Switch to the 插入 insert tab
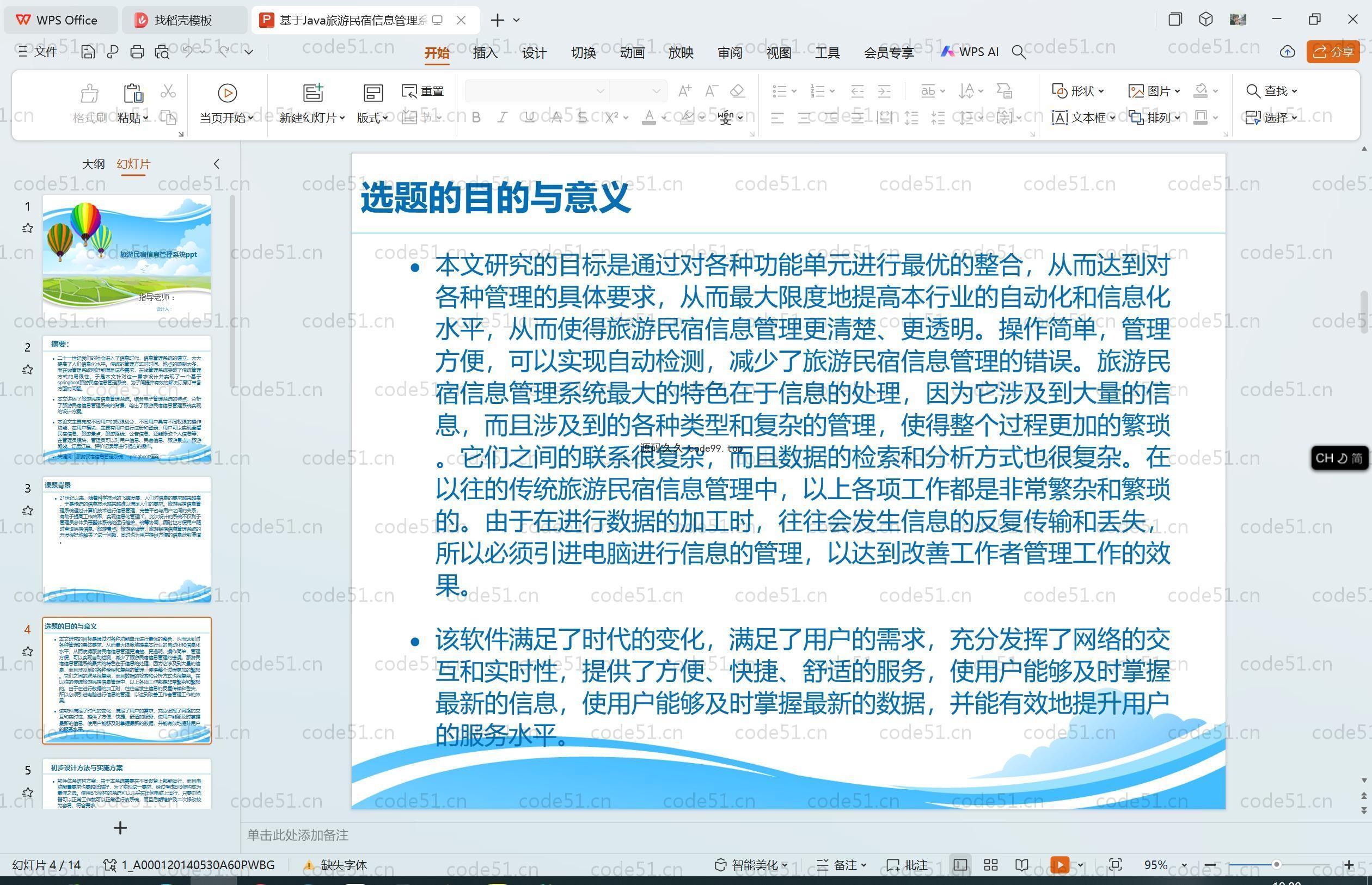This screenshot has height=885, width=1372. [485, 53]
